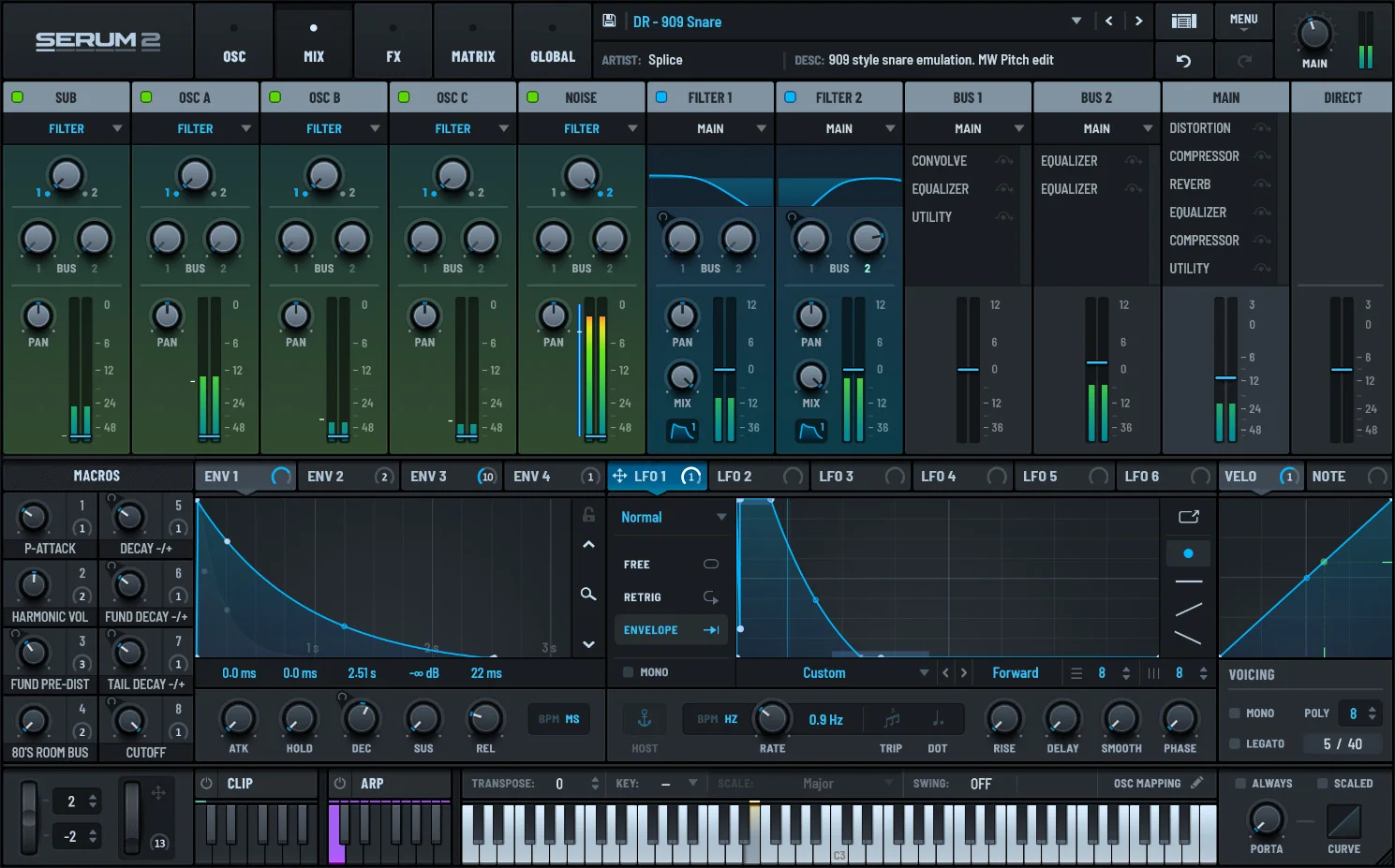The image size is (1395, 868).
Task: Open the LFO Custom shape dropdown
Action: point(835,673)
